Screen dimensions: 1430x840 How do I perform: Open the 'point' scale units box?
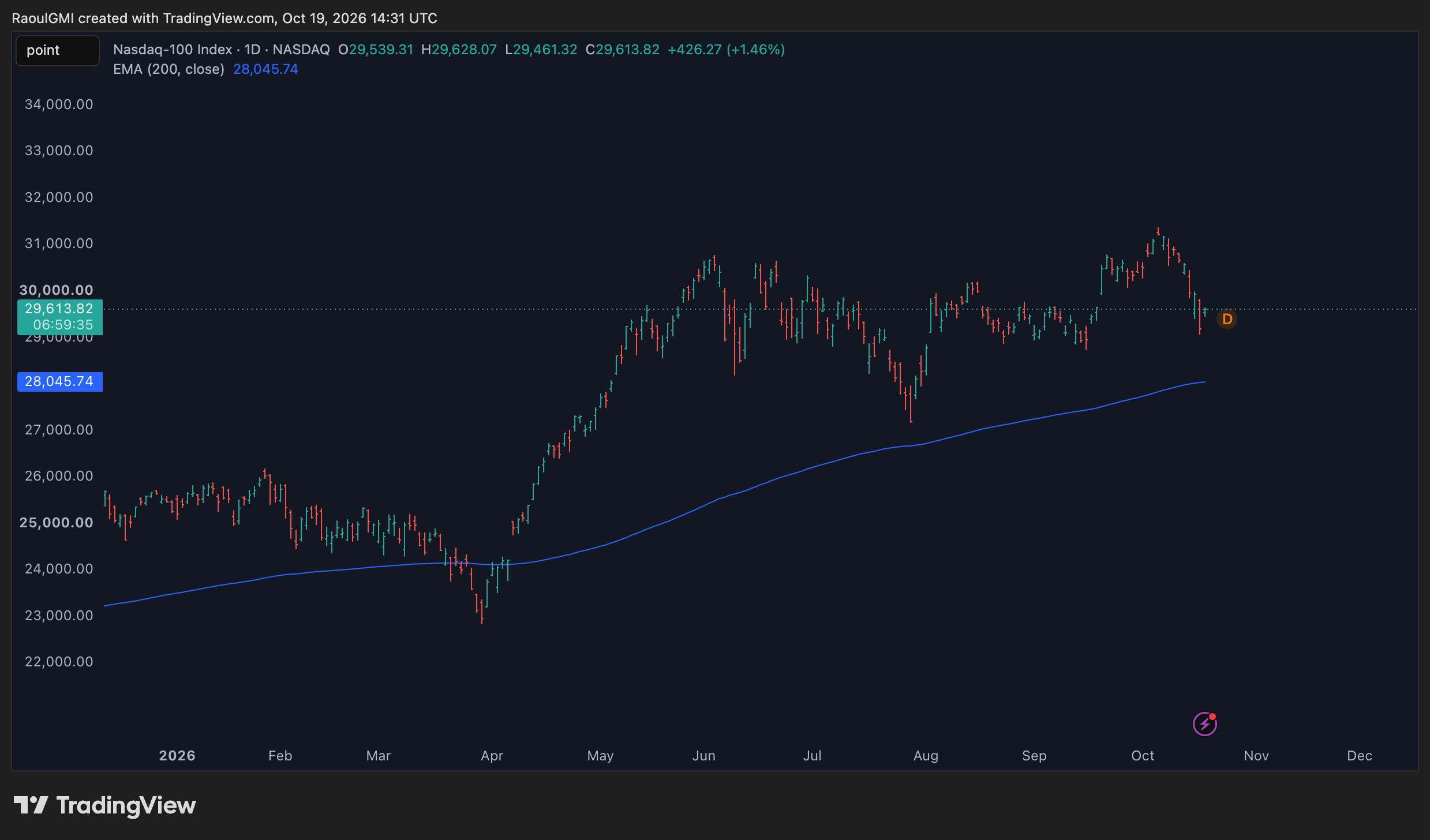click(58, 50)
